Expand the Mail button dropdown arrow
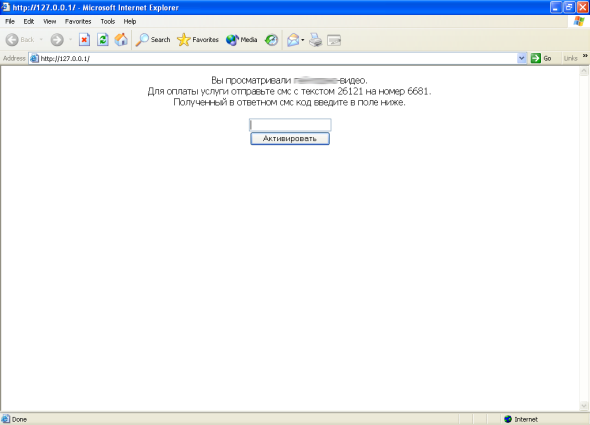 click(x=303, y=40)
